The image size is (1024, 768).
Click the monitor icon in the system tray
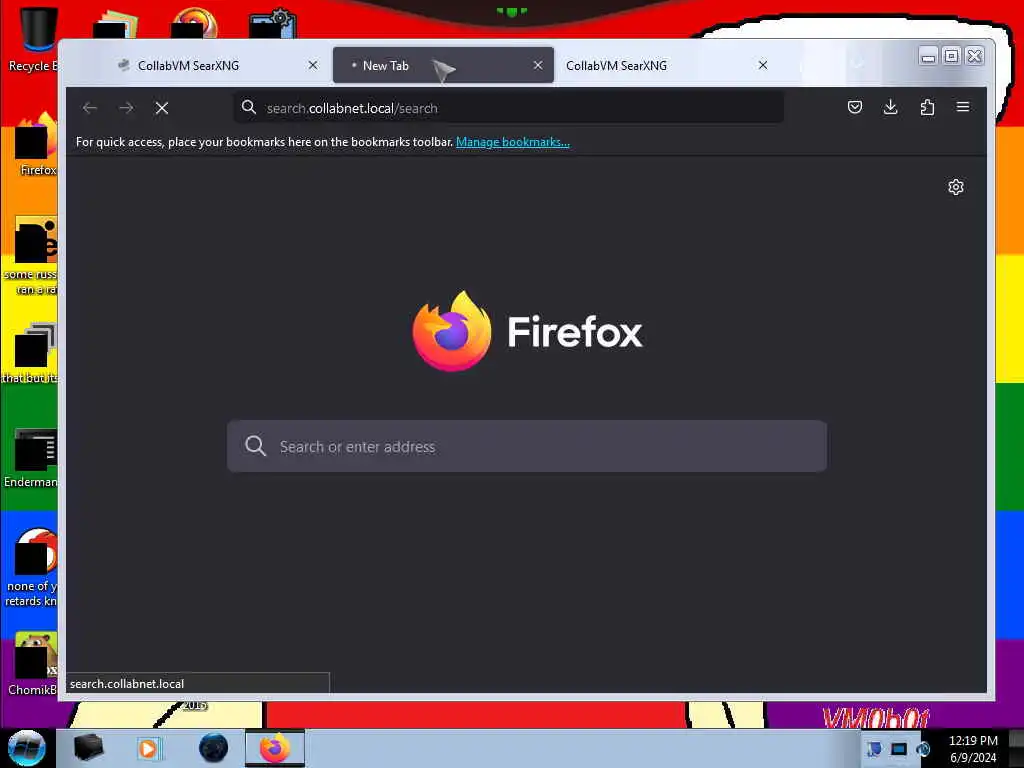tap(899, 749)
